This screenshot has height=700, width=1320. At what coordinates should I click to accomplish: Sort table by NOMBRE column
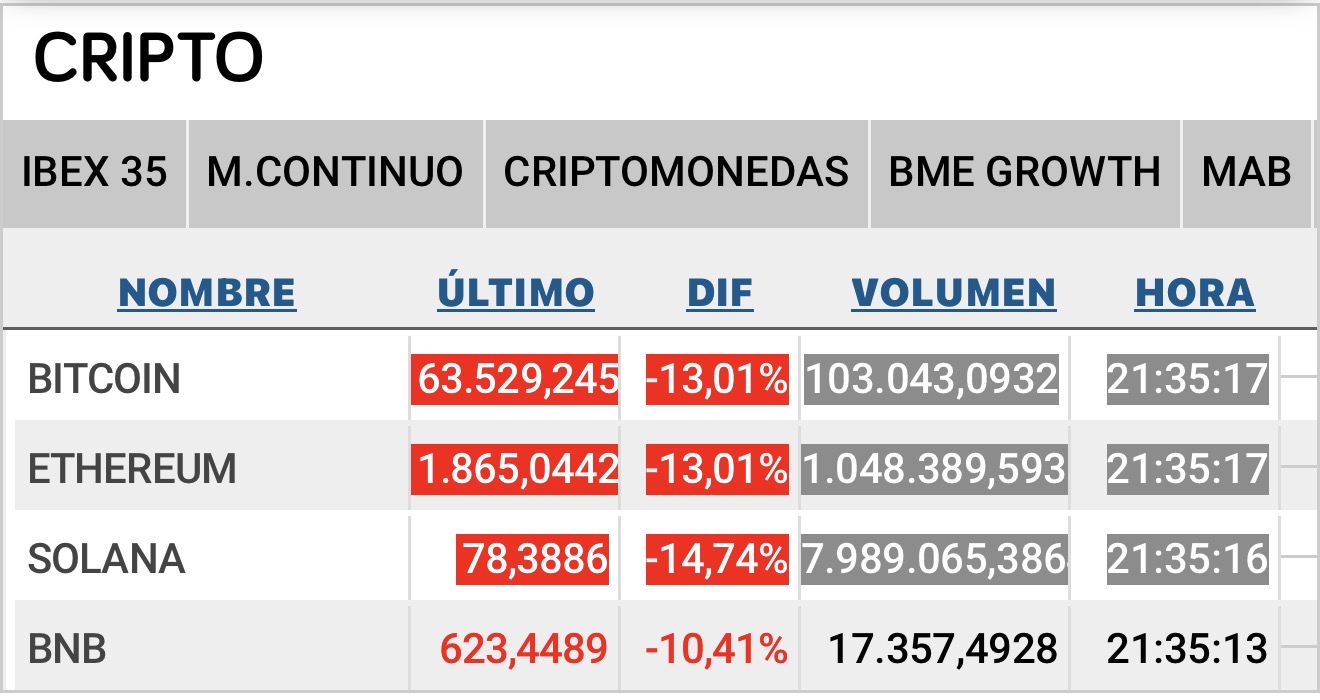207,293
